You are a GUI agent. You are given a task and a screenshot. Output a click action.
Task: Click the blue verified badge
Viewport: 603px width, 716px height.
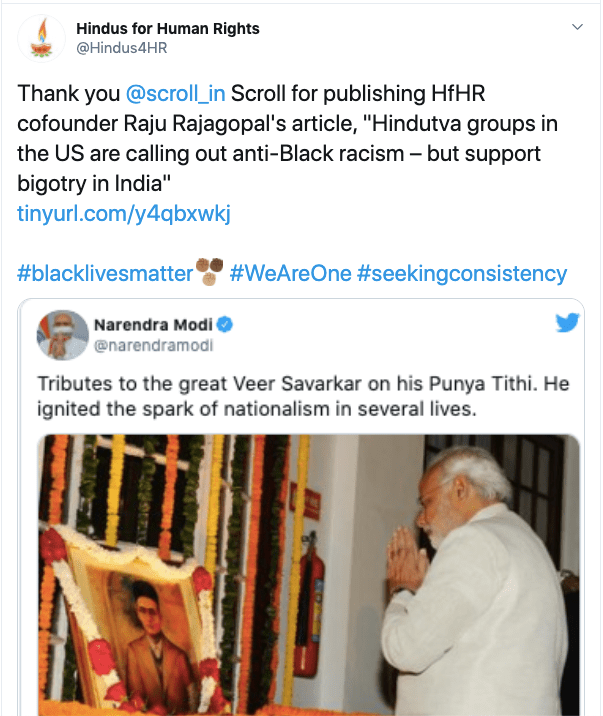[225, 325]
